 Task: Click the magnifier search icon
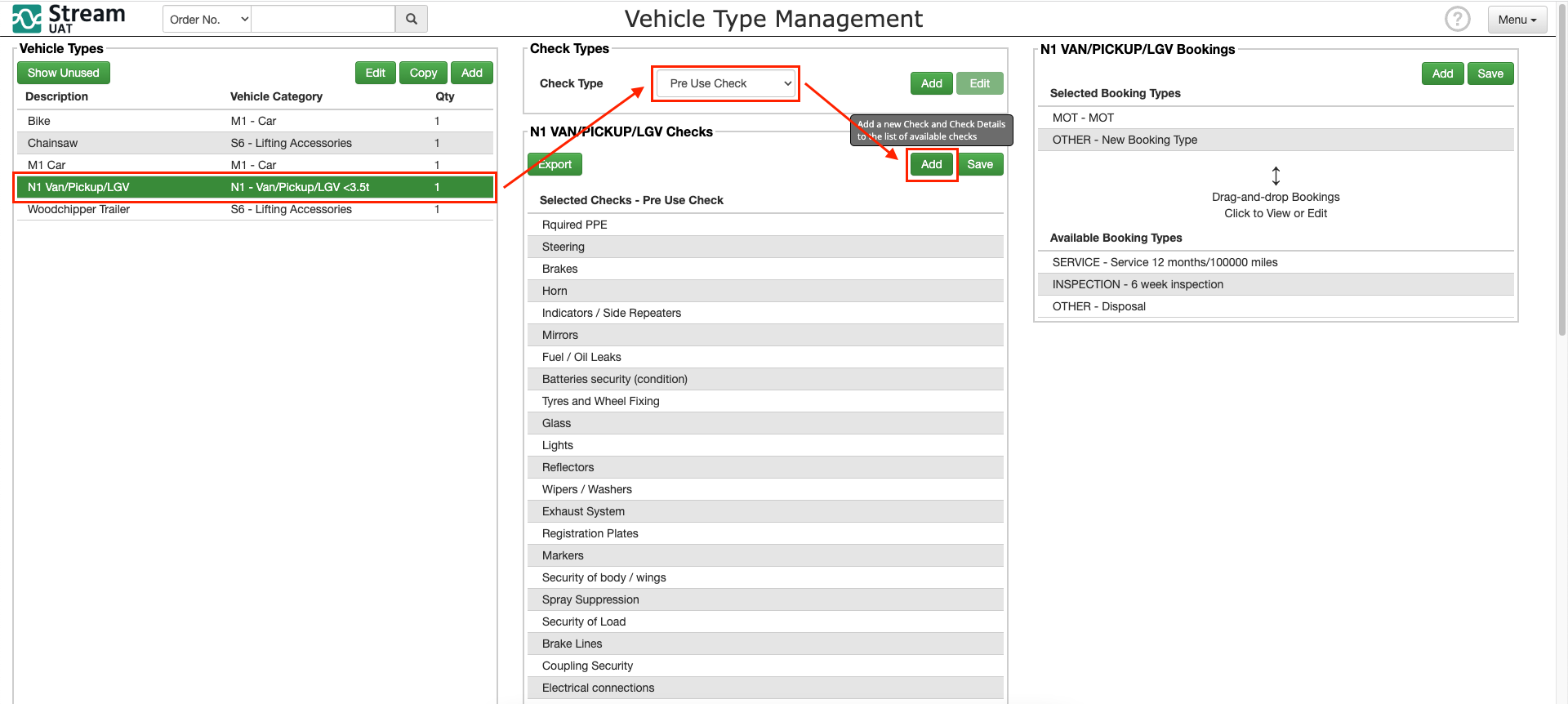(412, 19)
